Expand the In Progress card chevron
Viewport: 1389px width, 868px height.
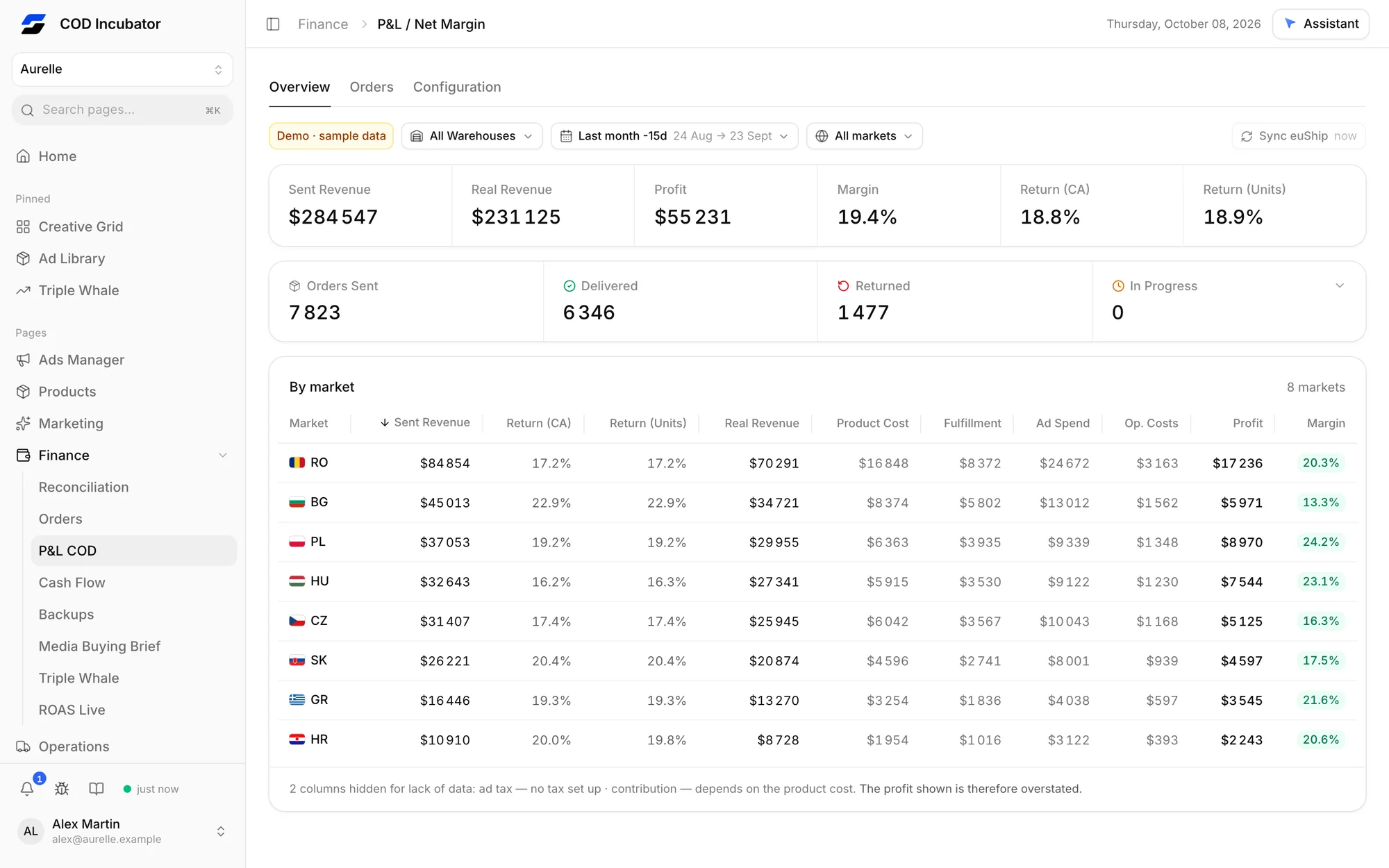[1340, 286]
